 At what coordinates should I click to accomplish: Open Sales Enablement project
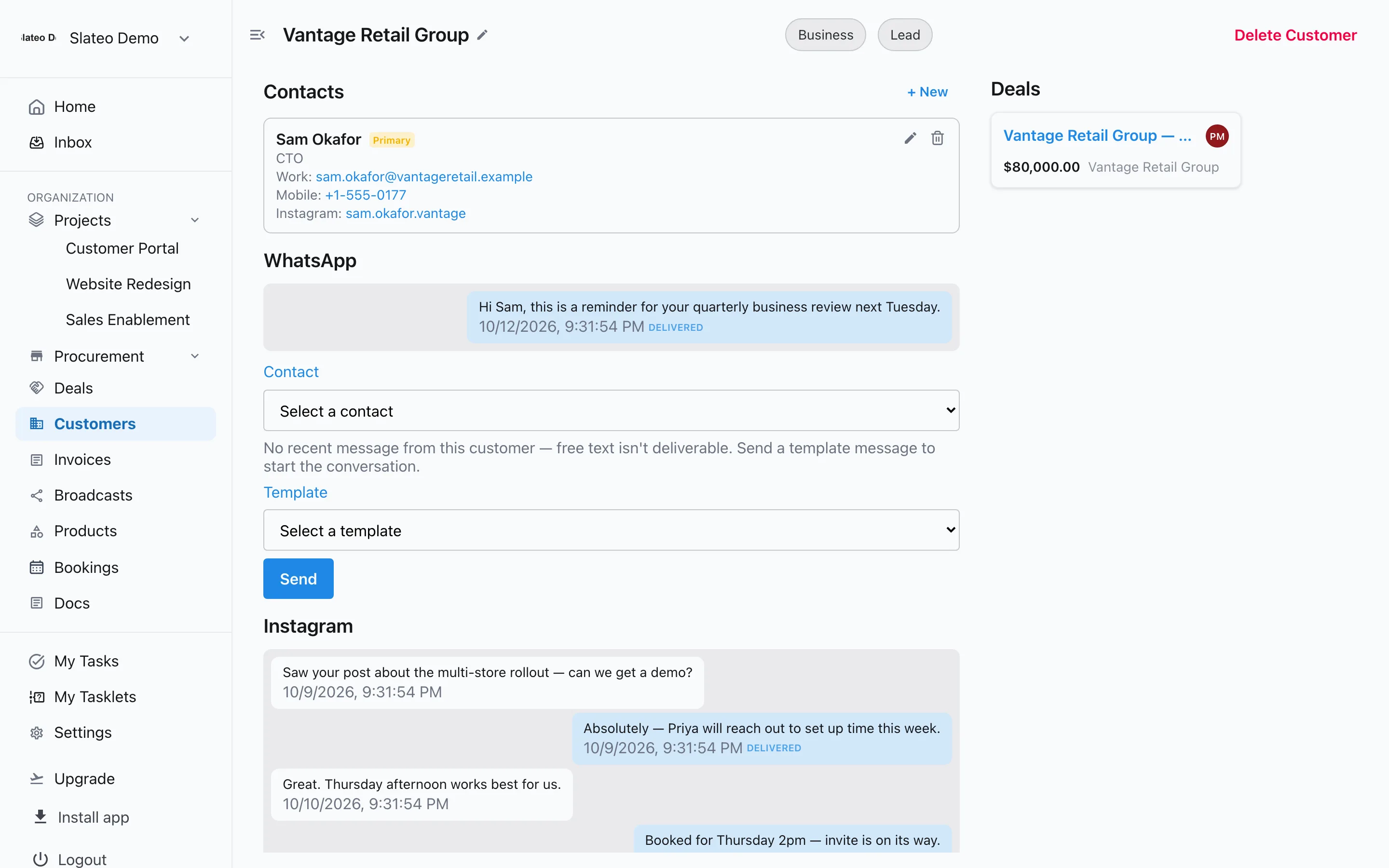[x=127, y=320]
